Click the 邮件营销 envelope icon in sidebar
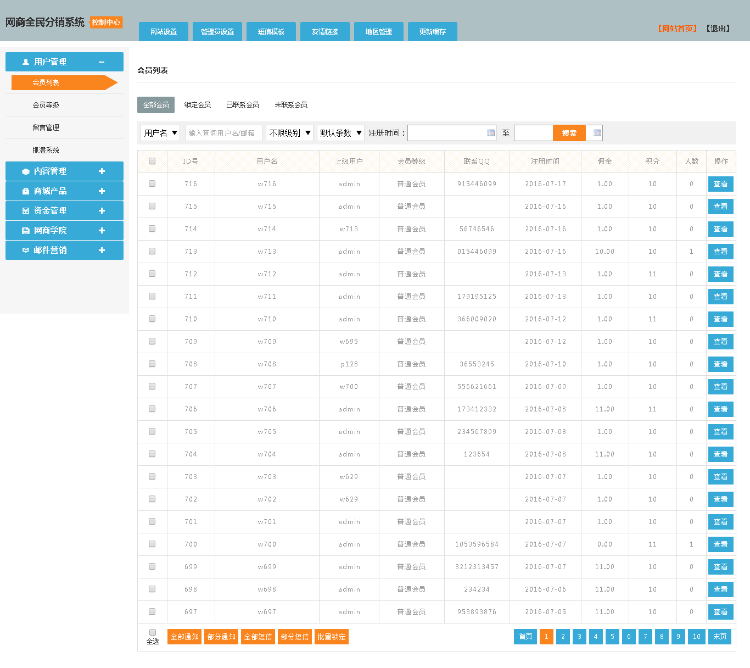 [26, 250]
